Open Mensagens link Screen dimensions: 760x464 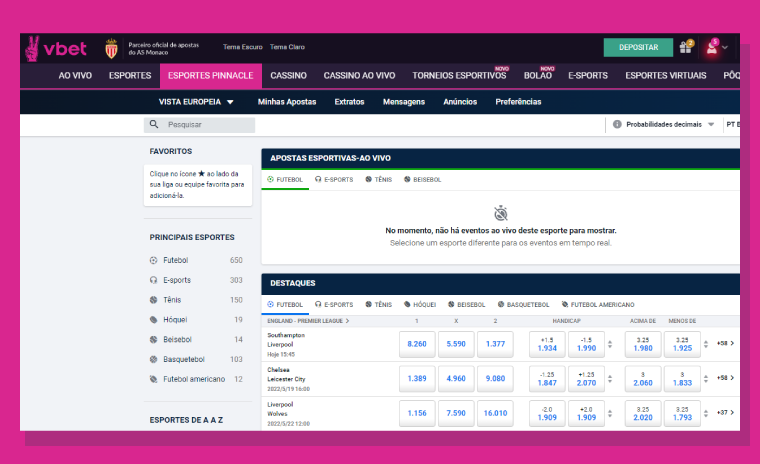coord(404,102)
